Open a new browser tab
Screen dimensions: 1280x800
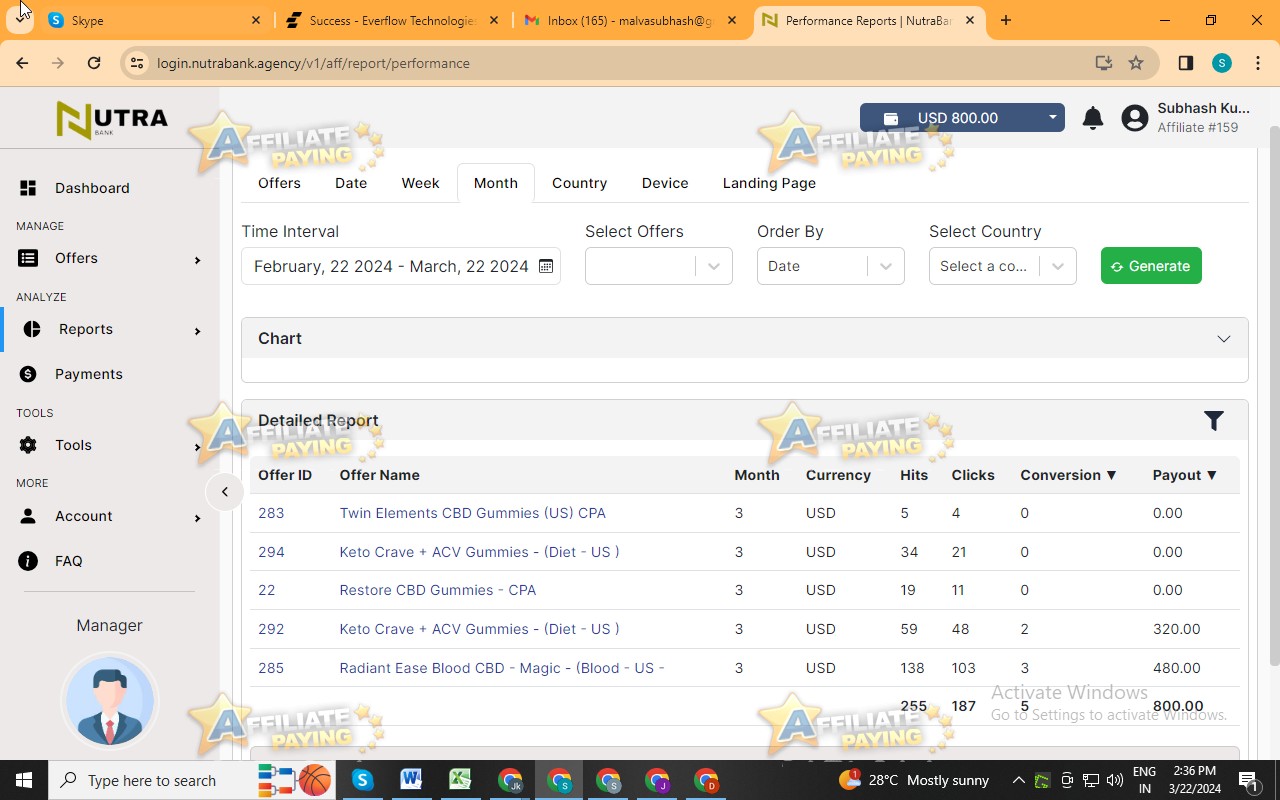1006,20
